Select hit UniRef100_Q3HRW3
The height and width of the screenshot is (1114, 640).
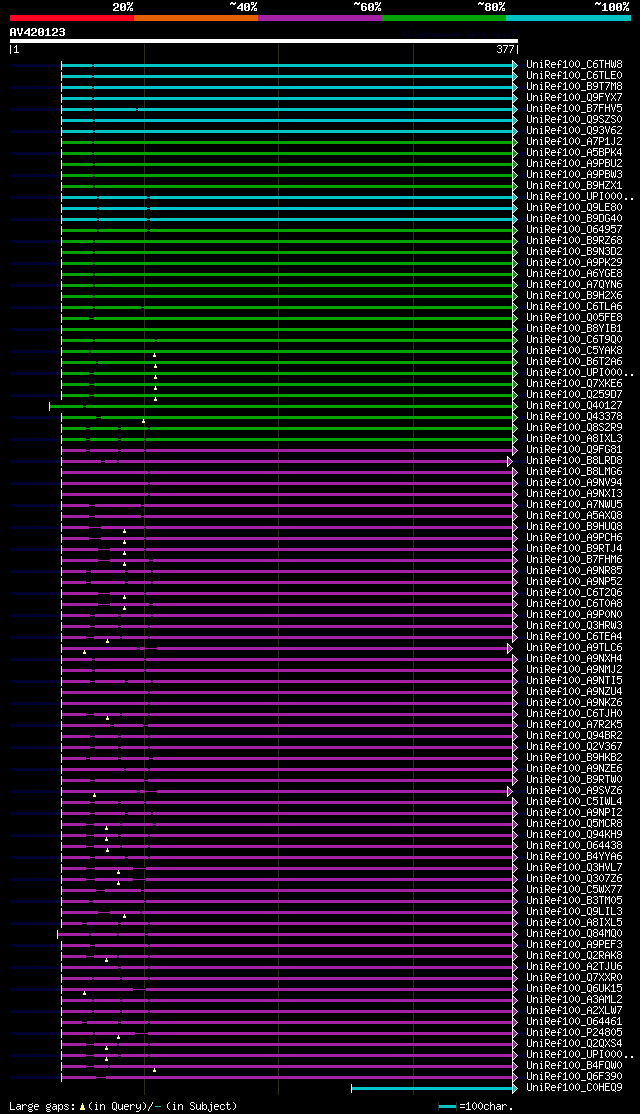click(x=575, y=626)
